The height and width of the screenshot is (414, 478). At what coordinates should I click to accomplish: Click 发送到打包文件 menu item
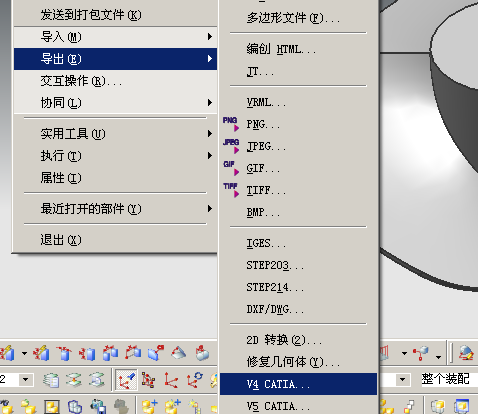(115, 15)
